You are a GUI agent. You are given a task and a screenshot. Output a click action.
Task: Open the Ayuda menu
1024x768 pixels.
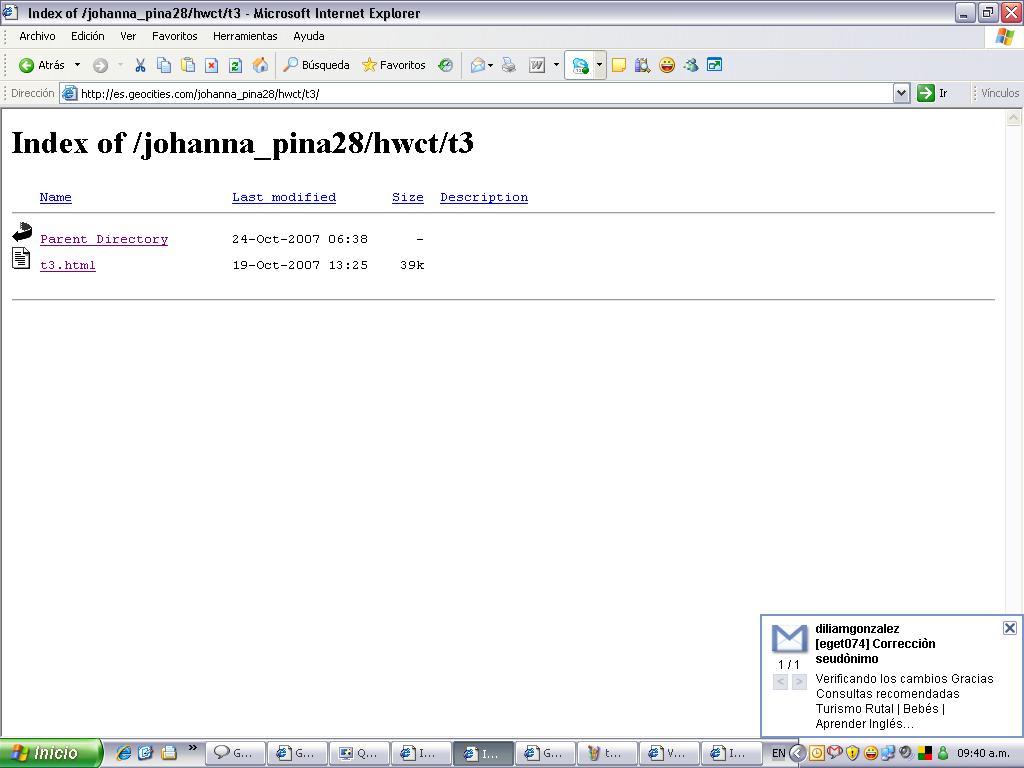point(309,37)
